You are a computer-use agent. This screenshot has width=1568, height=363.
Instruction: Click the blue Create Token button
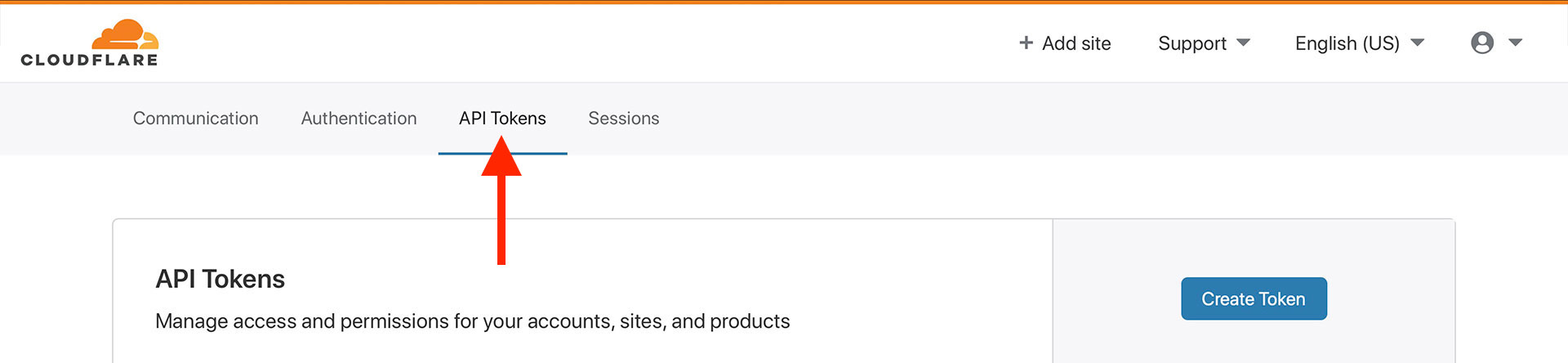click(x=1254, y=298)
